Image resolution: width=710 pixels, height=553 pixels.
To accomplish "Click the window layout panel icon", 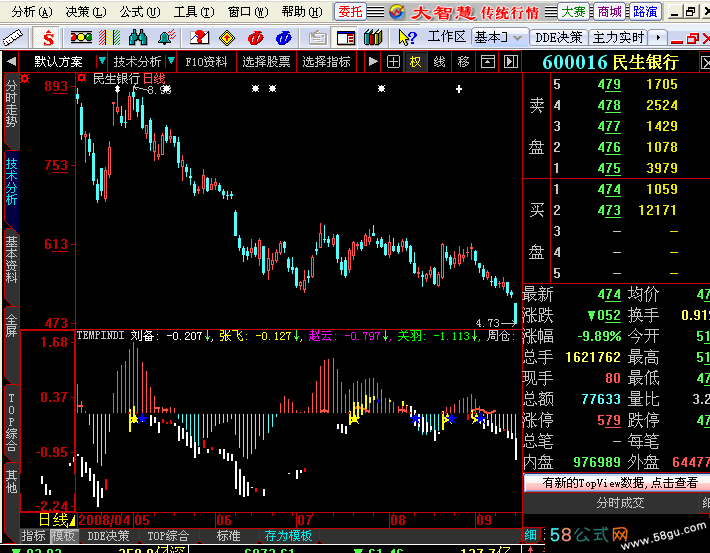I will (346, 38).
